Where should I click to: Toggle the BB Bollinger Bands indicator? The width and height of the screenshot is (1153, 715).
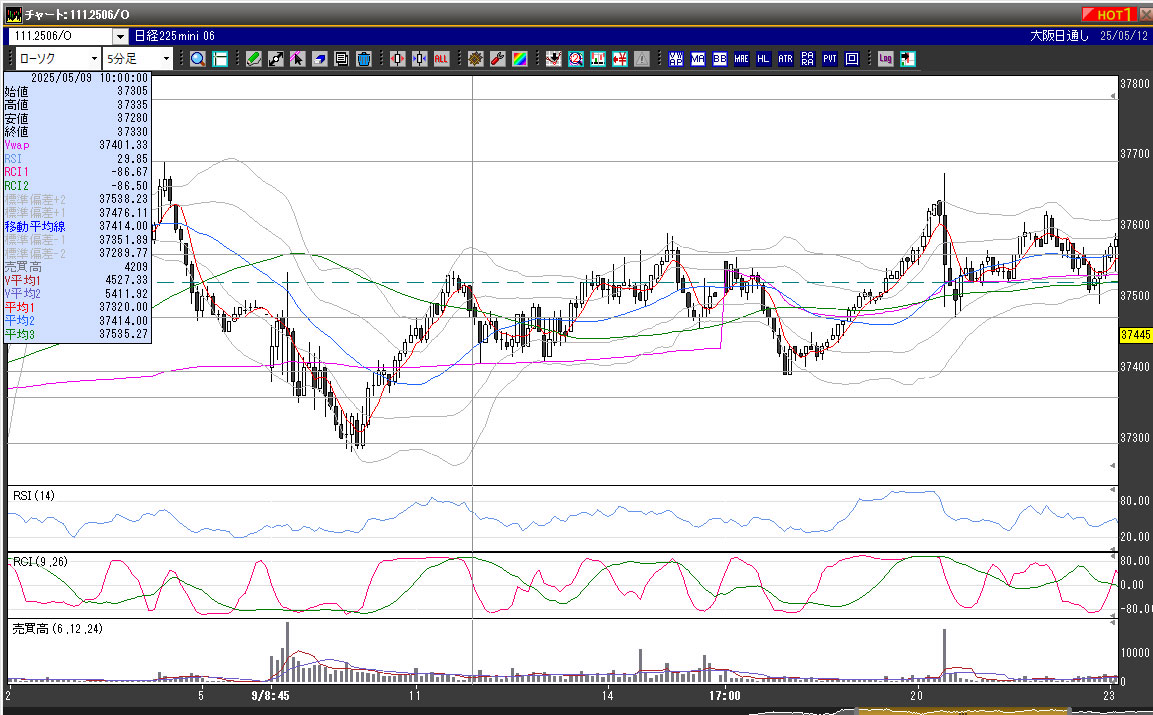(720, 59)
